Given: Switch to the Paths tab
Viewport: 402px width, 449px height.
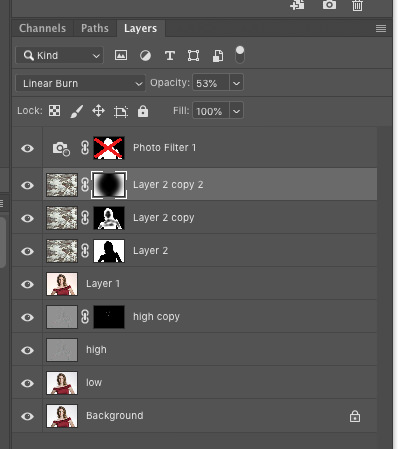Looking at the screenshot, I should click(x=95, y=28).
